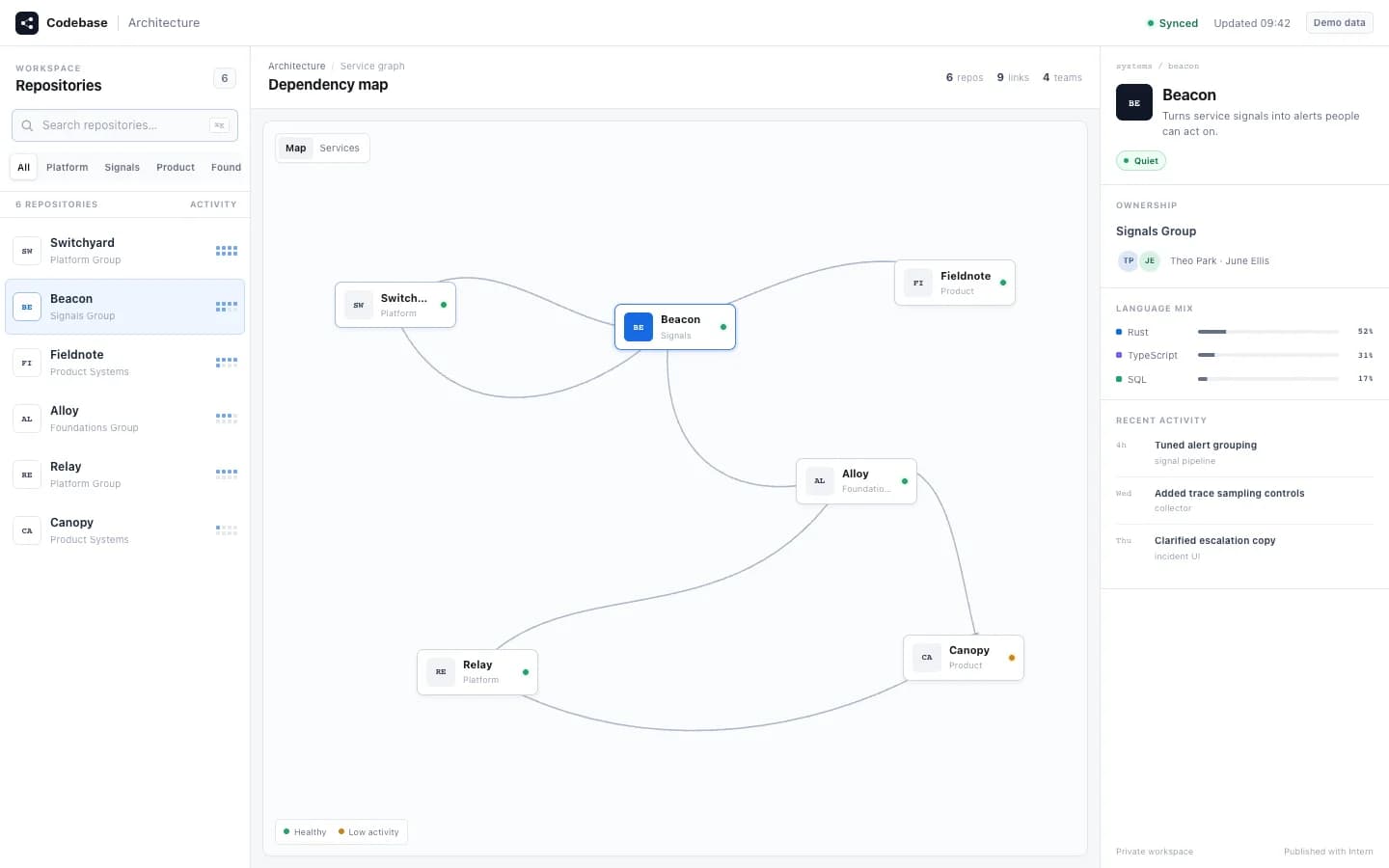Click the FI badge in Fieldnote list row
1389x868 pixels.
(x=27, y=363)
